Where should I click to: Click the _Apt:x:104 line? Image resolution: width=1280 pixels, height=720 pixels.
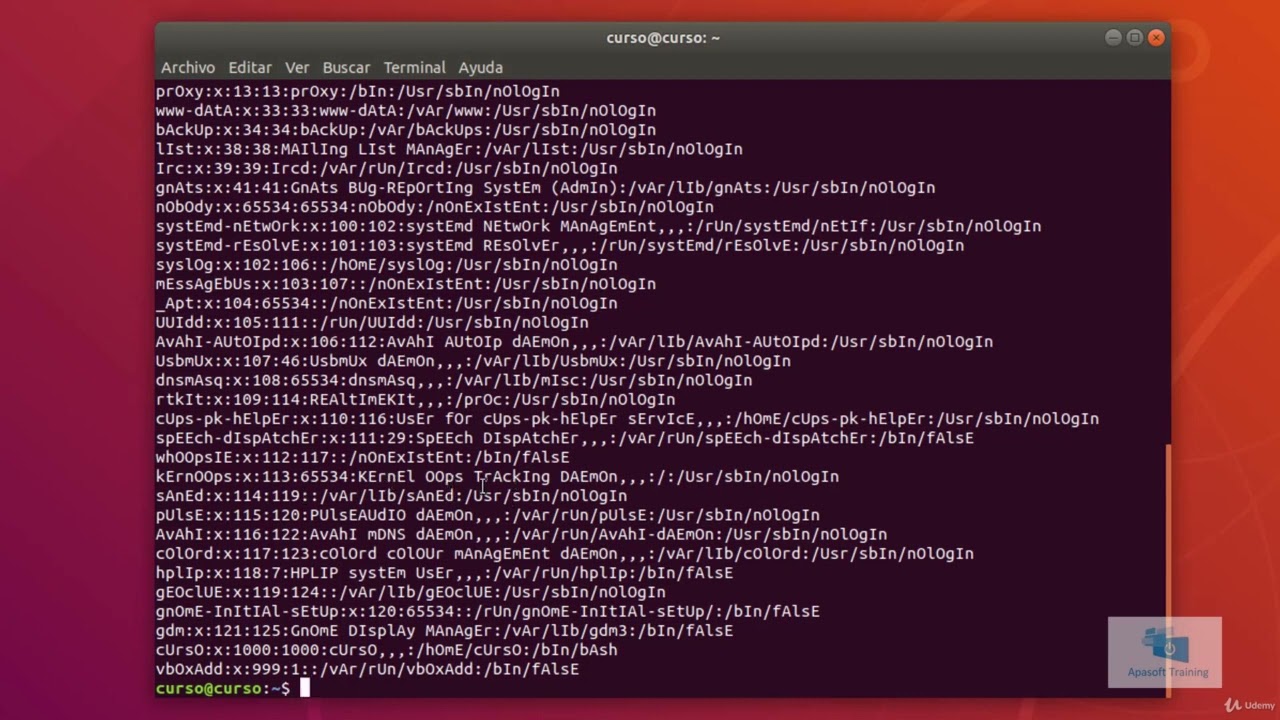[387, 303]
